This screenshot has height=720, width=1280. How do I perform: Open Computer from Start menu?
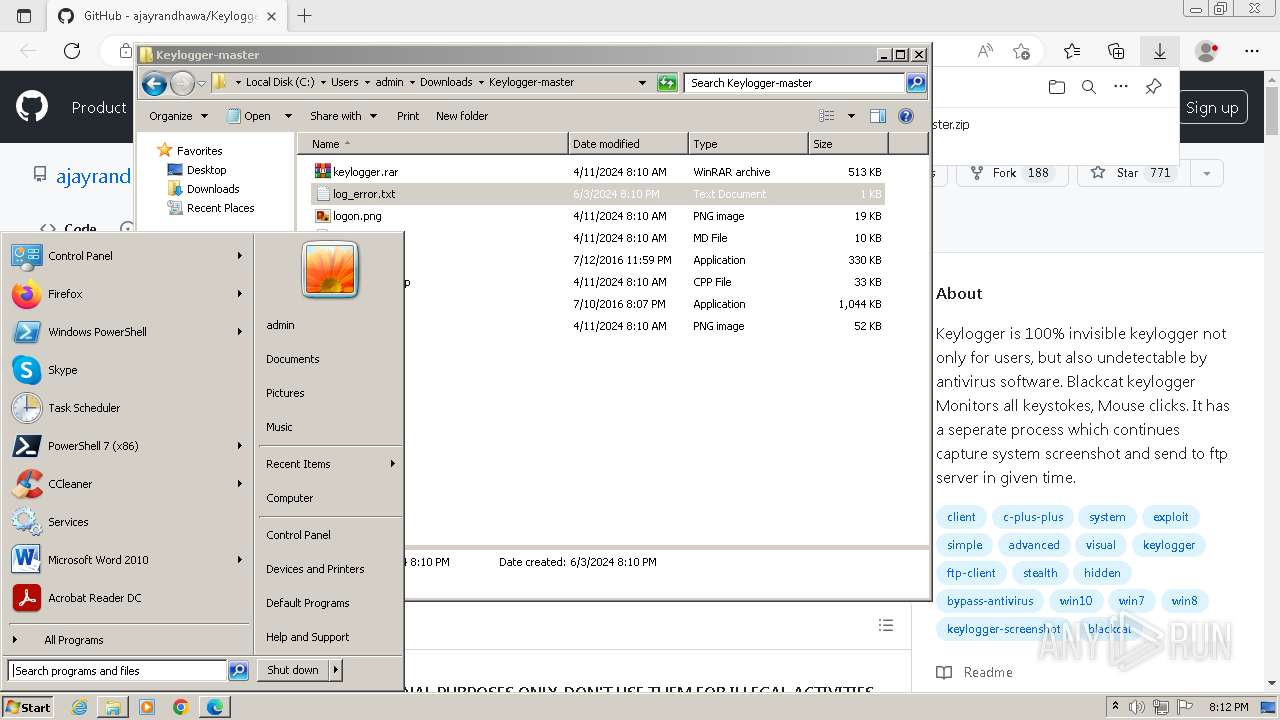pyautogui.click(x=290, y=498)
